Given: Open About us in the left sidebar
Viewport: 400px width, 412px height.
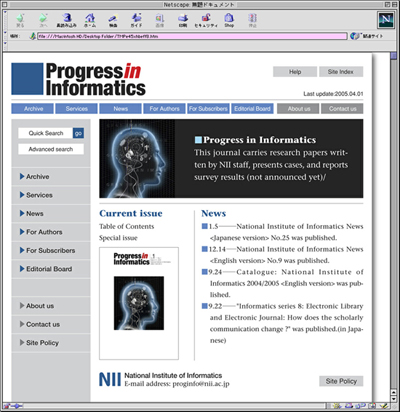Looking at the screenshot, I should [x=51, y=306].
